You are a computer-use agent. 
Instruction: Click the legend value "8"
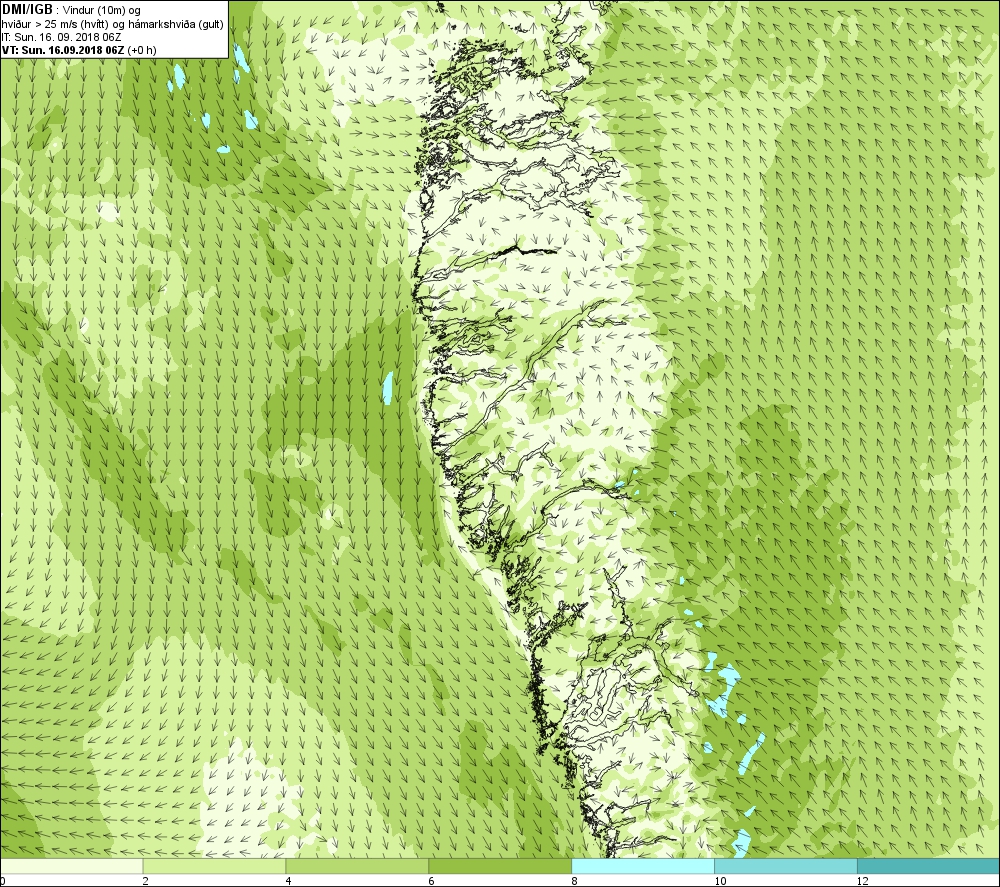[575, 881]
